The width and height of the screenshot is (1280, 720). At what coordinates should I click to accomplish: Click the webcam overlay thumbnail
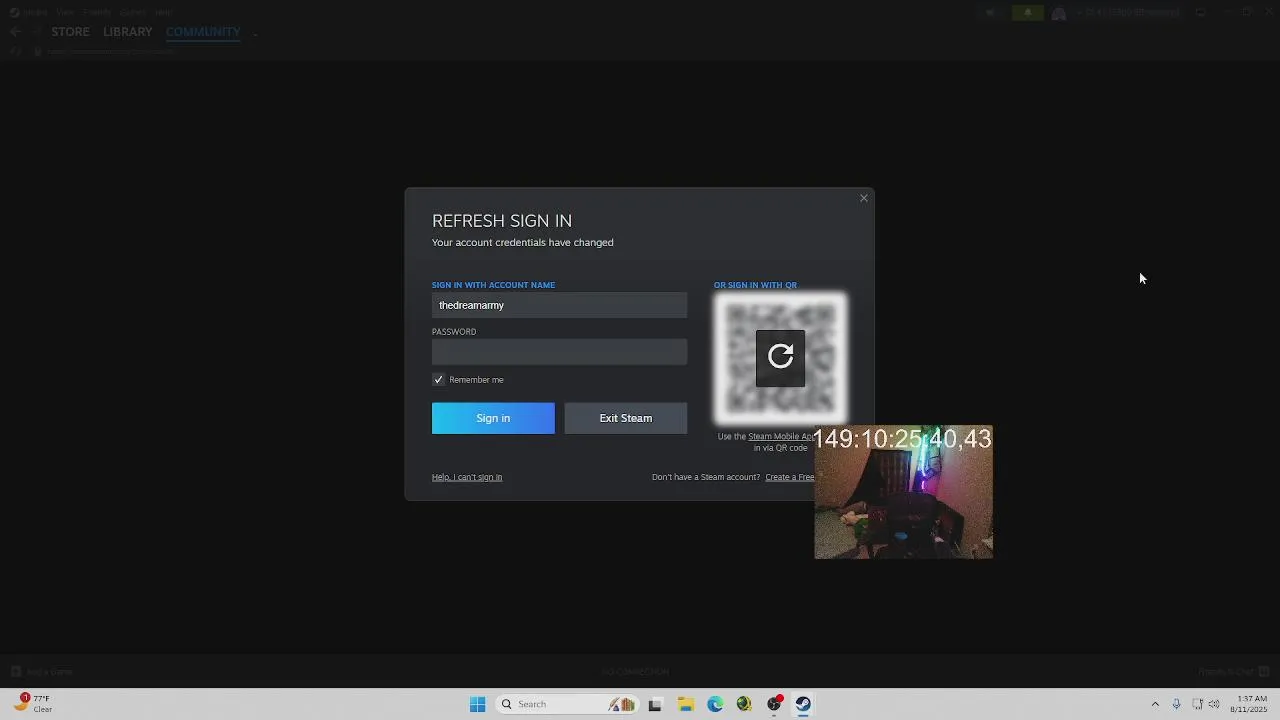(x=903, y=492)
